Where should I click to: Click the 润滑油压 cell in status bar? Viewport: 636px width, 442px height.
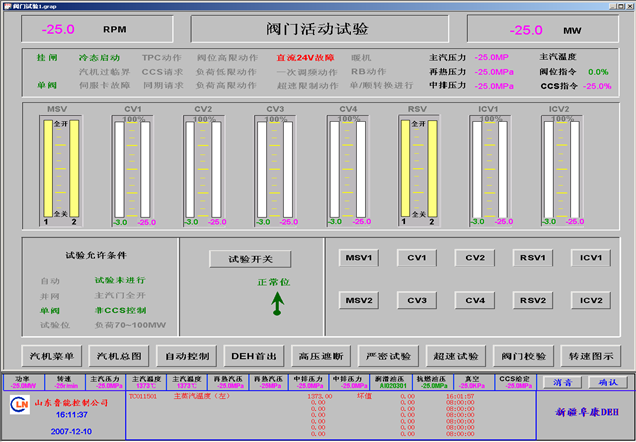pyautogui.click(x=391, y=382)
